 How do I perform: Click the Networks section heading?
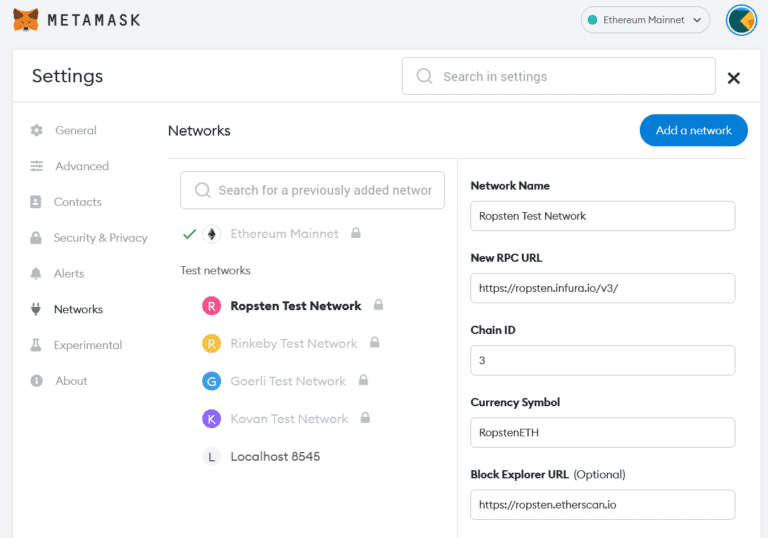click(x=199, y=131)
